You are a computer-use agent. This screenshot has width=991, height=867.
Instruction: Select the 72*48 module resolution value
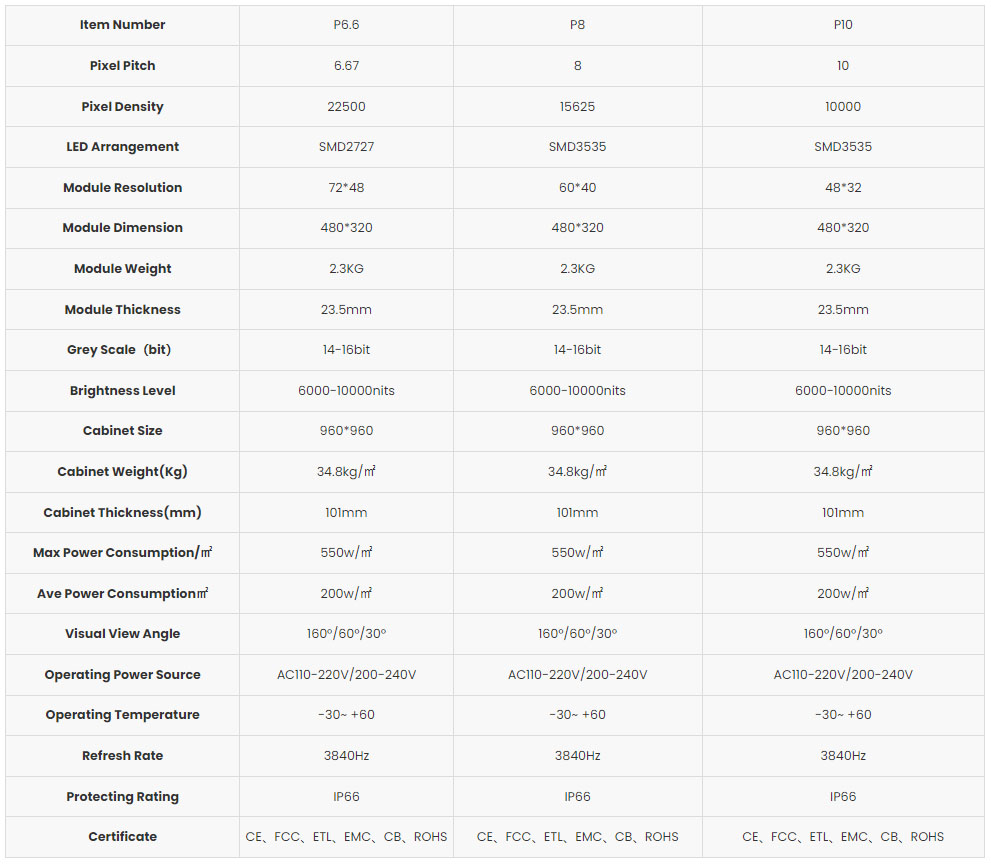346,188
